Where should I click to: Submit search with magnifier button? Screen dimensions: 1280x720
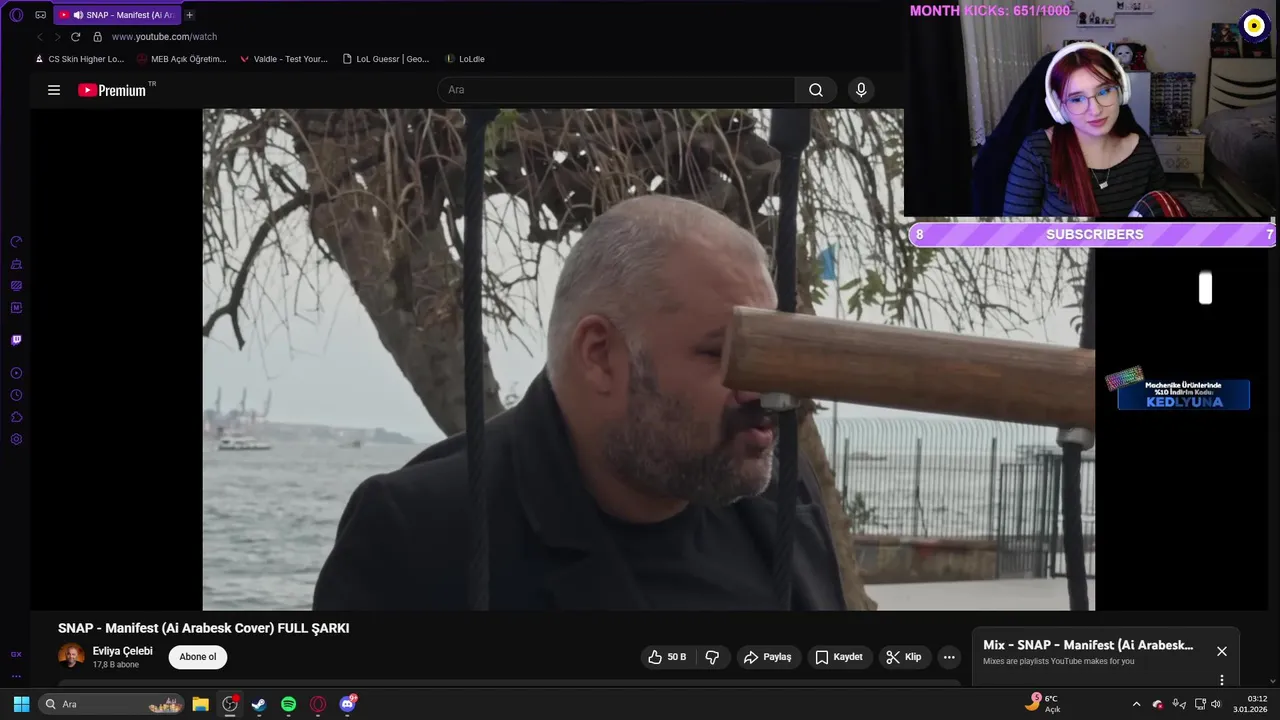coord(816,90)
